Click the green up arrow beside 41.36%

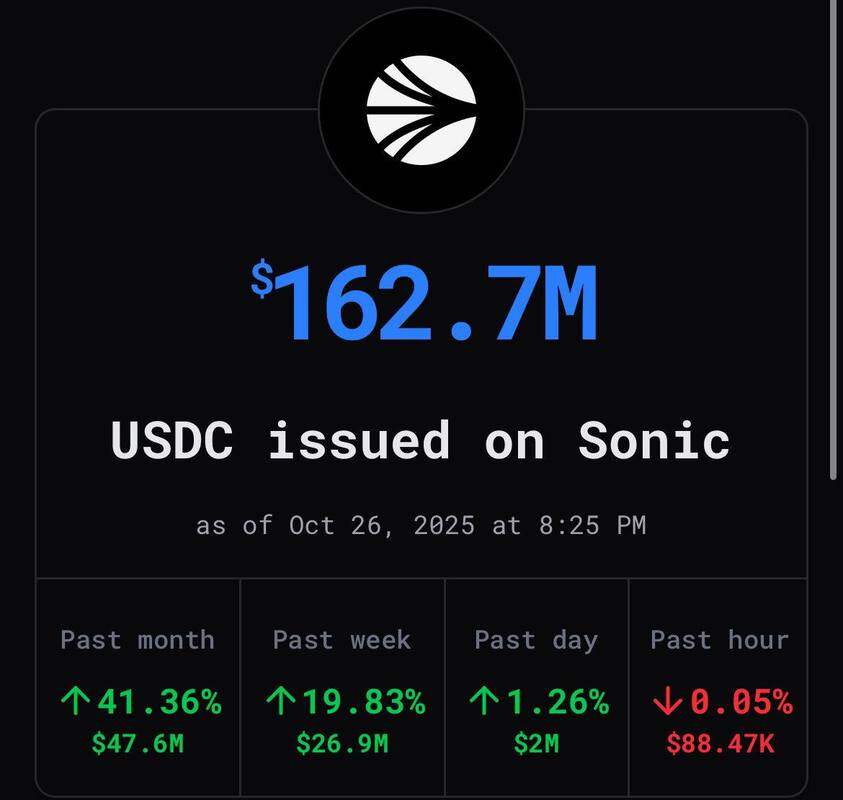coord(75,703)
